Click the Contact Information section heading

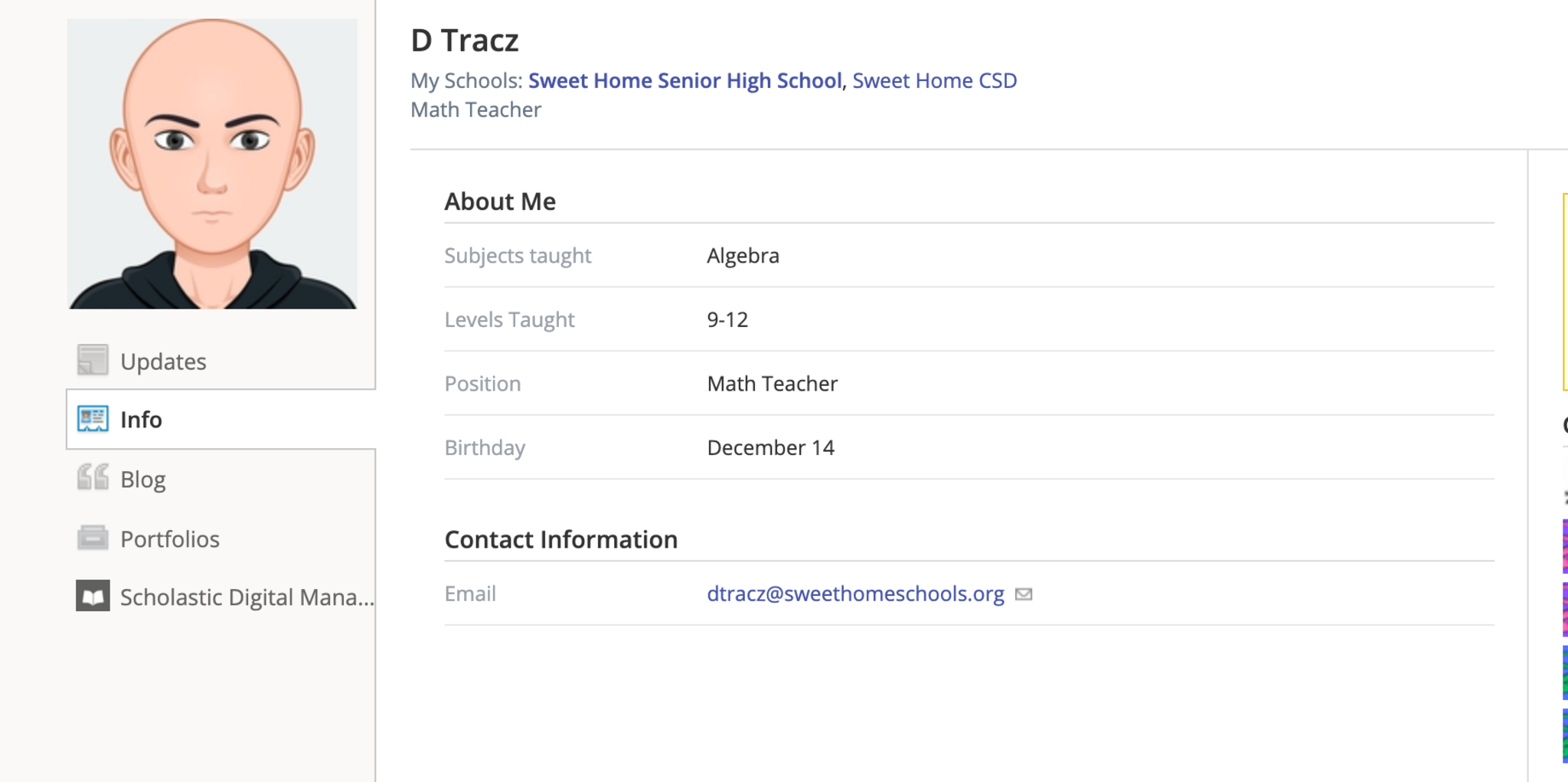click(x=560, y=540)
